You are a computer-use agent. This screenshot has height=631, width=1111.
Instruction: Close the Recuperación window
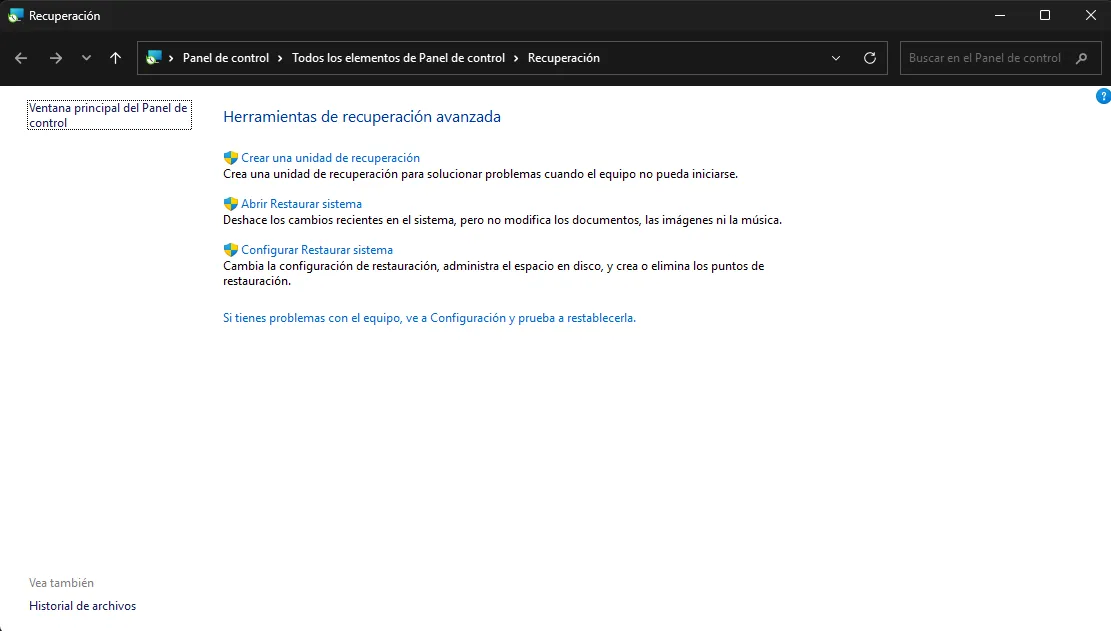[x=1090, y=16]
